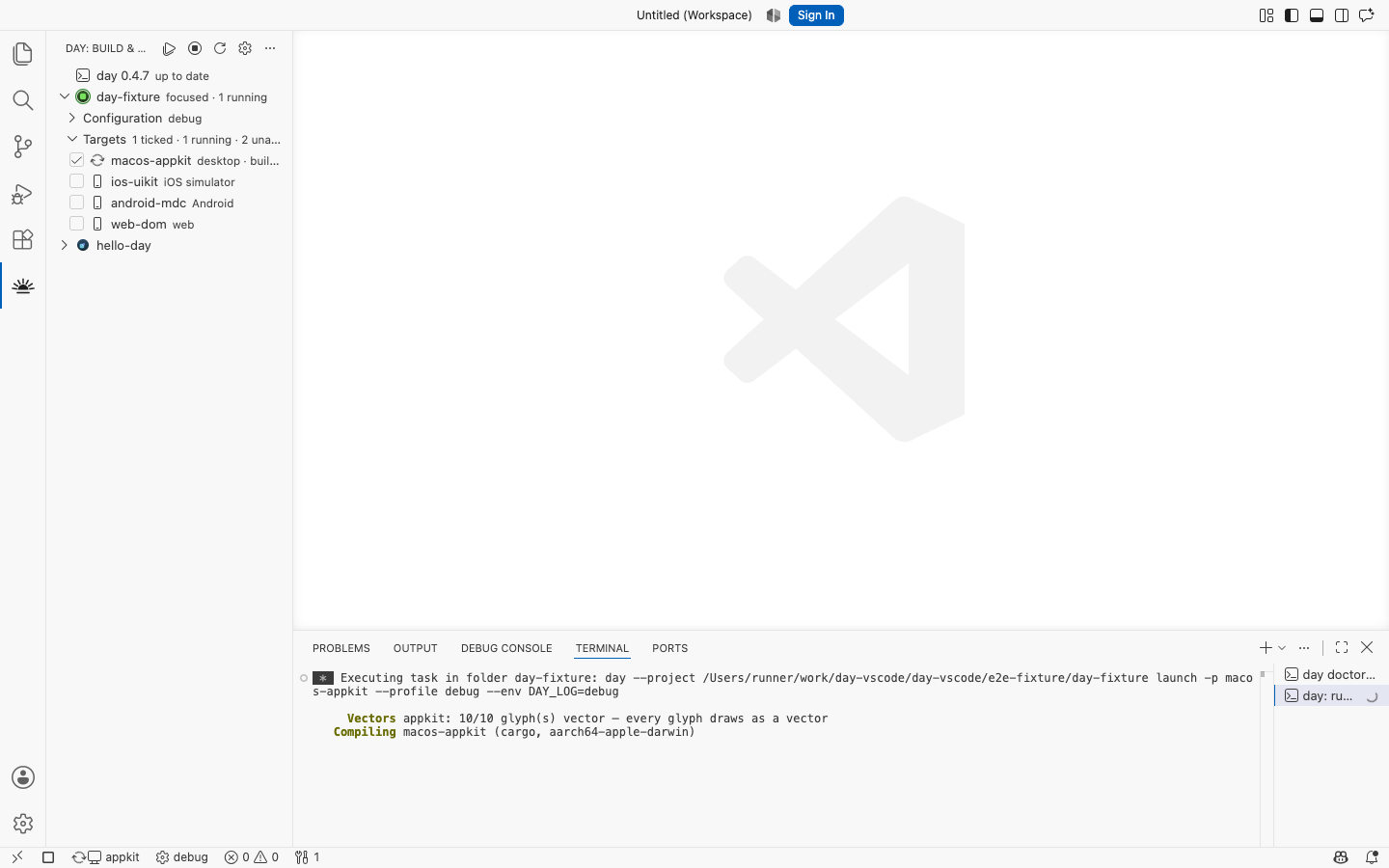Open the Accounts menu icon

click(23, 777)
